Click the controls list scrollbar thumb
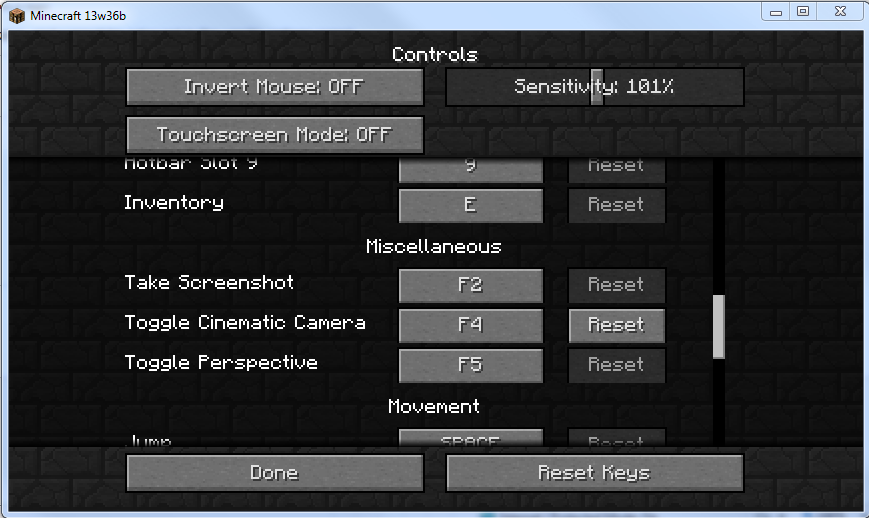The width and height of the screenshot is (869, 518). point(719,327)
